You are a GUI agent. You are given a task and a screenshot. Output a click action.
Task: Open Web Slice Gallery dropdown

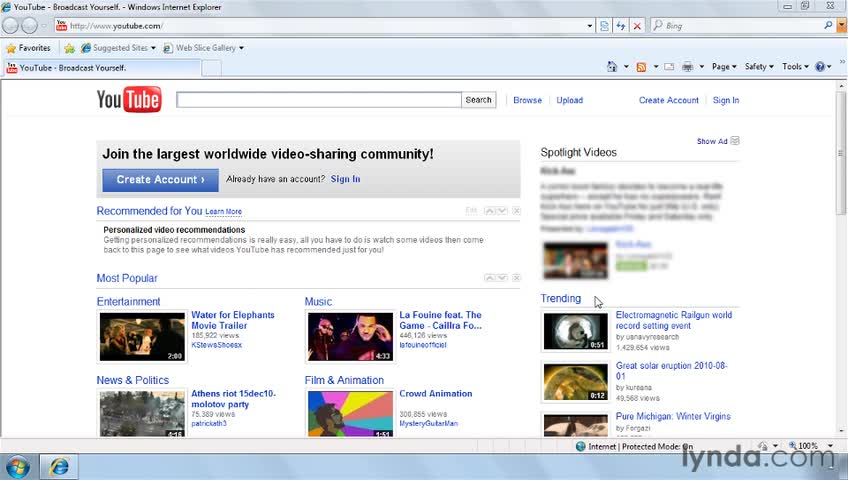pyautogui.click(x=241, y=48)
